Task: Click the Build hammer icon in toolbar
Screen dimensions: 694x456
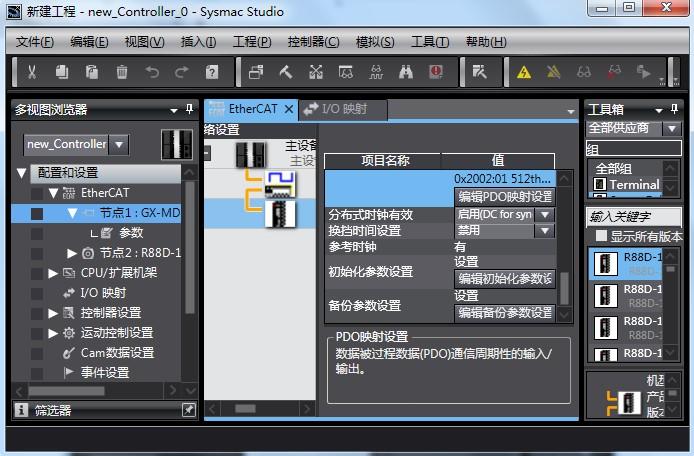Action: 286,72
